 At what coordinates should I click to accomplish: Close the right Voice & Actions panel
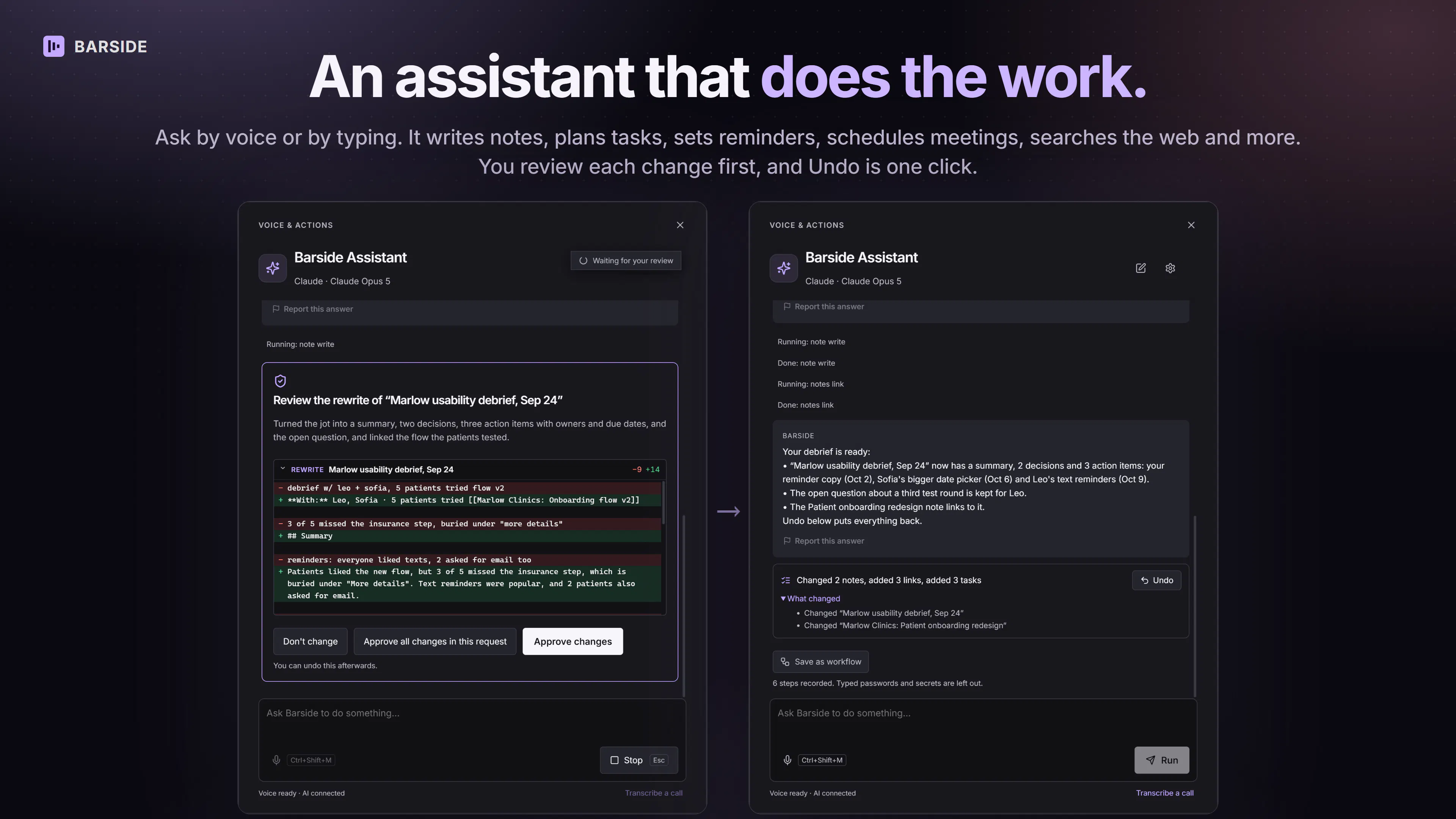[x=1191, y=225]
